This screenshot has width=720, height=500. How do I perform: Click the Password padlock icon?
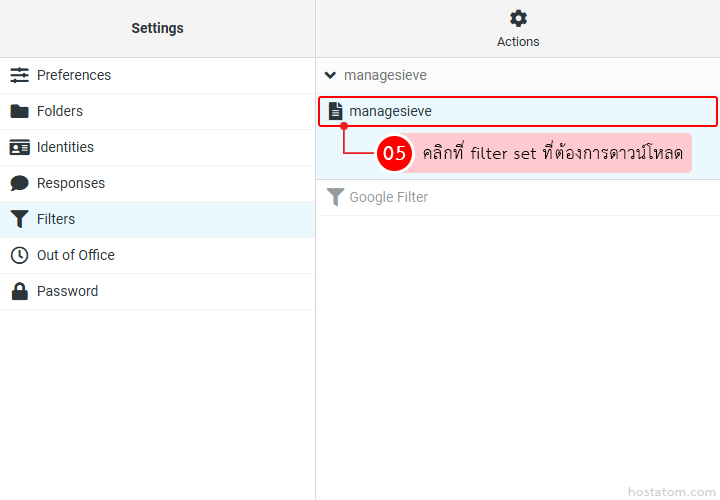pos(19,291)
